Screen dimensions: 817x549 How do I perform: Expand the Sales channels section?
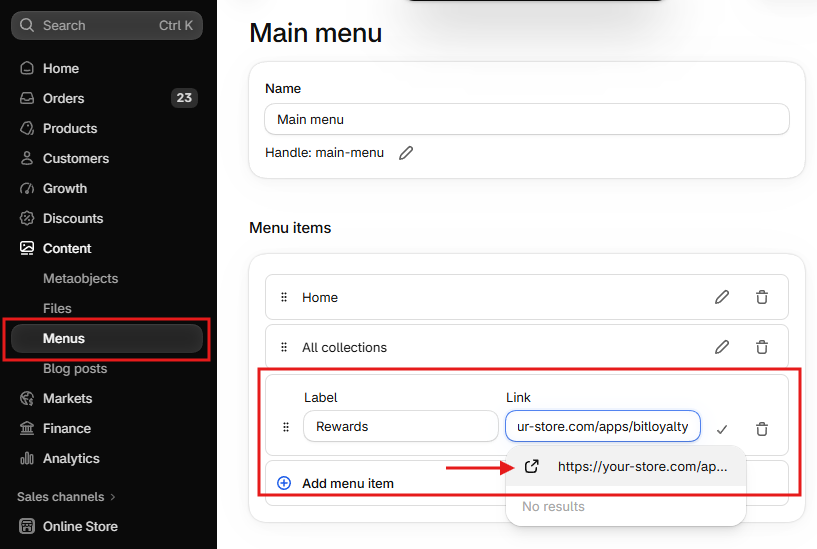click(66, 496)
